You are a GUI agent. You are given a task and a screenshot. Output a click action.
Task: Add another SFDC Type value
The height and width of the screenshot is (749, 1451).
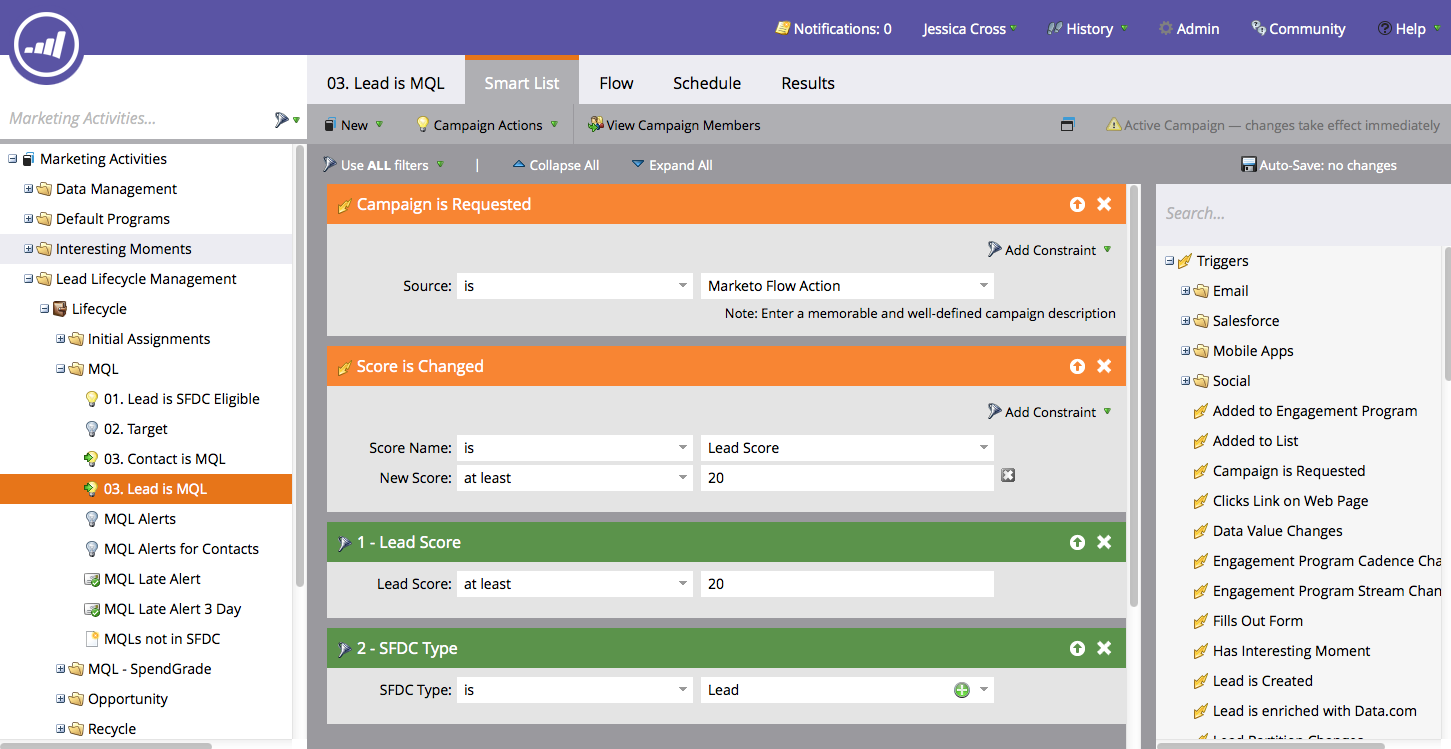[x=962, y=690]
